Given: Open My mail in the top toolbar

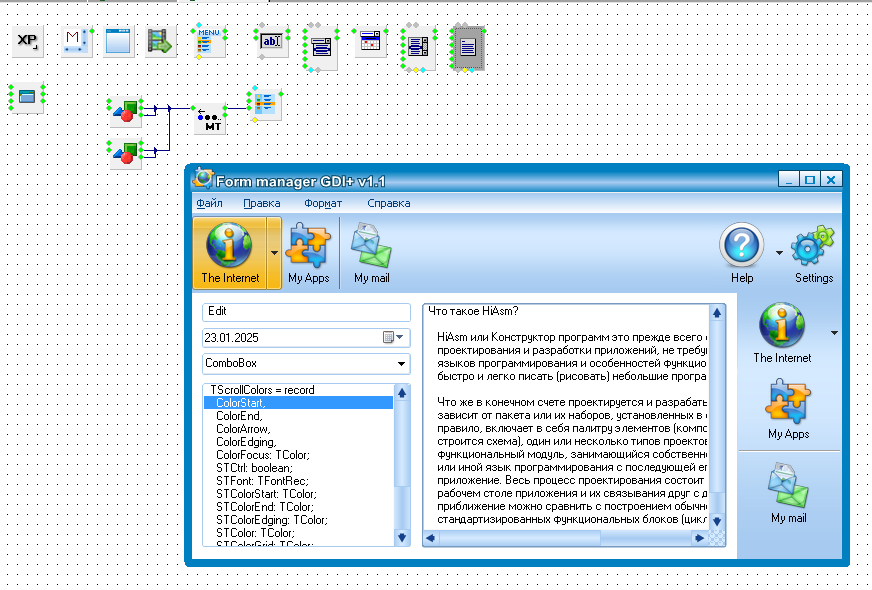Looking at the screenshot, I should click(x=371, y=253).
